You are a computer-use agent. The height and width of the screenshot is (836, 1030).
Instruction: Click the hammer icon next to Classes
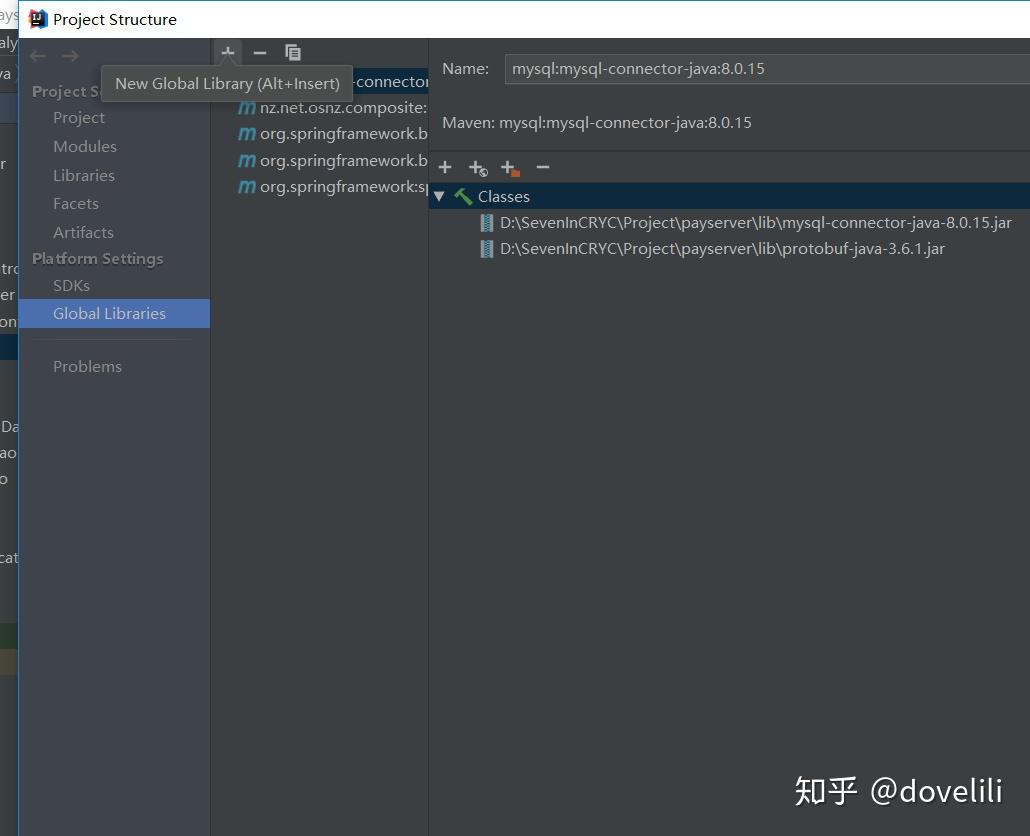pos(463,196)
